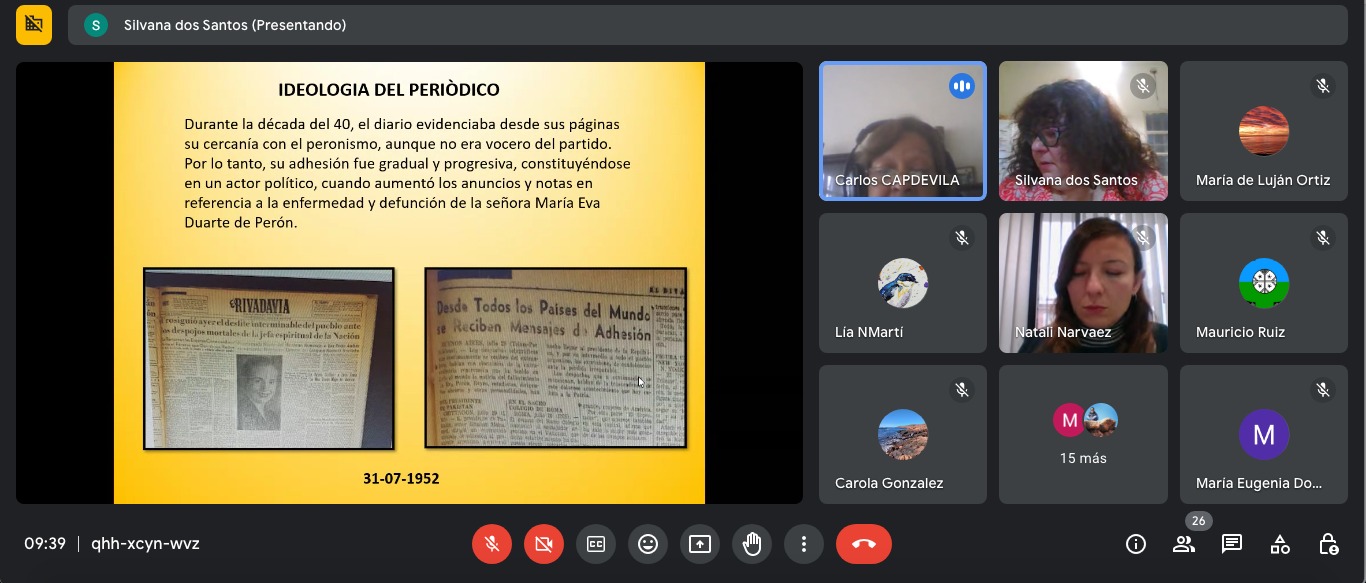Select Natali Narvaez video tile
This screenshot has width=1366, height=583.
pyautogui.click(x=1083, y=282)
